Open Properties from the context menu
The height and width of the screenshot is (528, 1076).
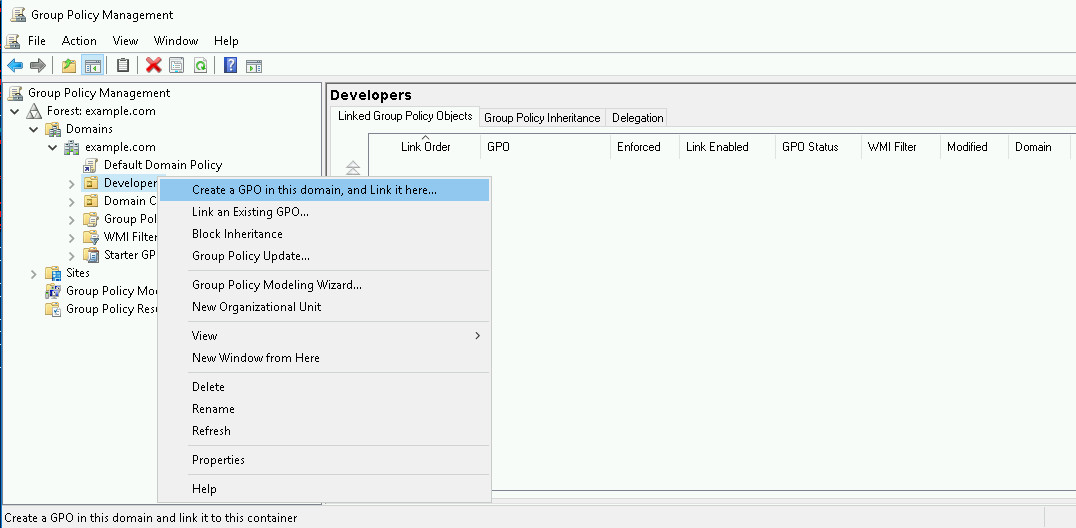[324, 459]
